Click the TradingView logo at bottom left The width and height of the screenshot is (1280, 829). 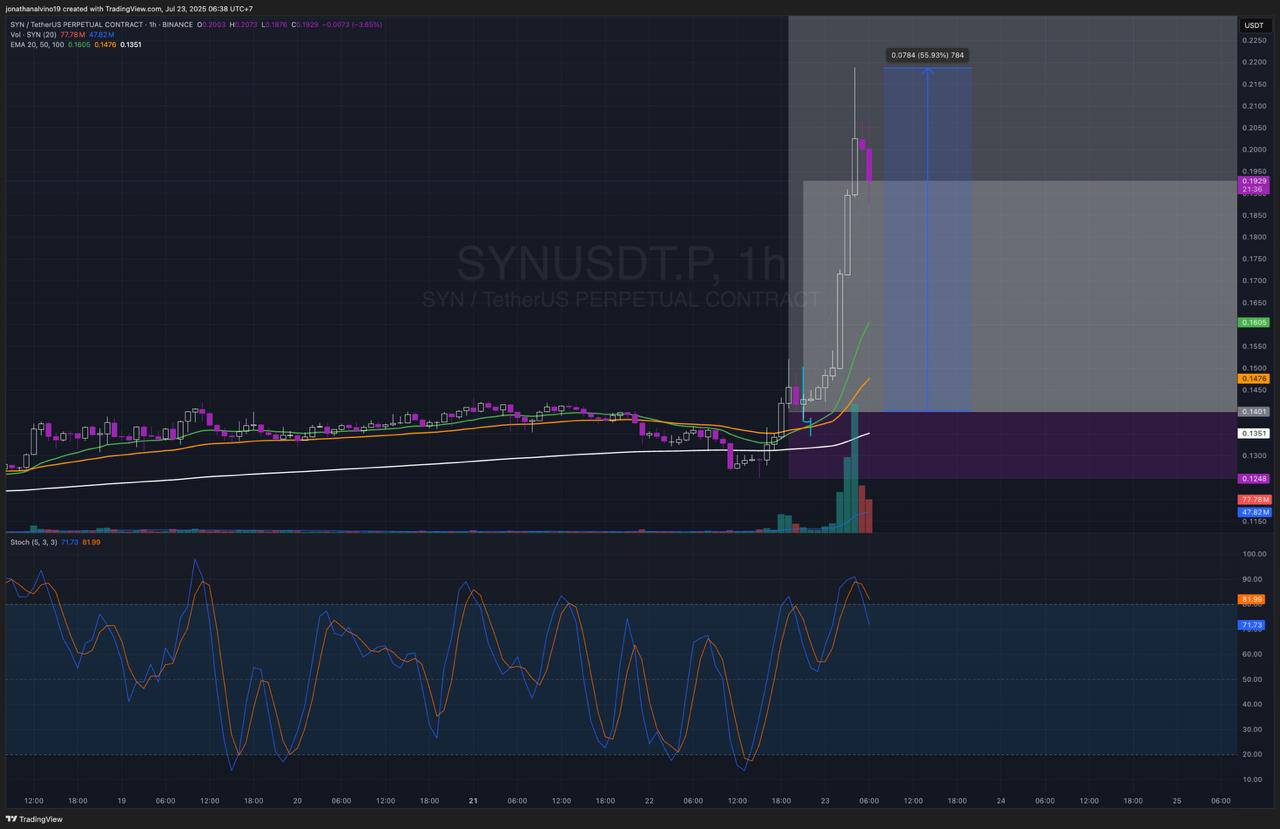[x=35, y=819]
